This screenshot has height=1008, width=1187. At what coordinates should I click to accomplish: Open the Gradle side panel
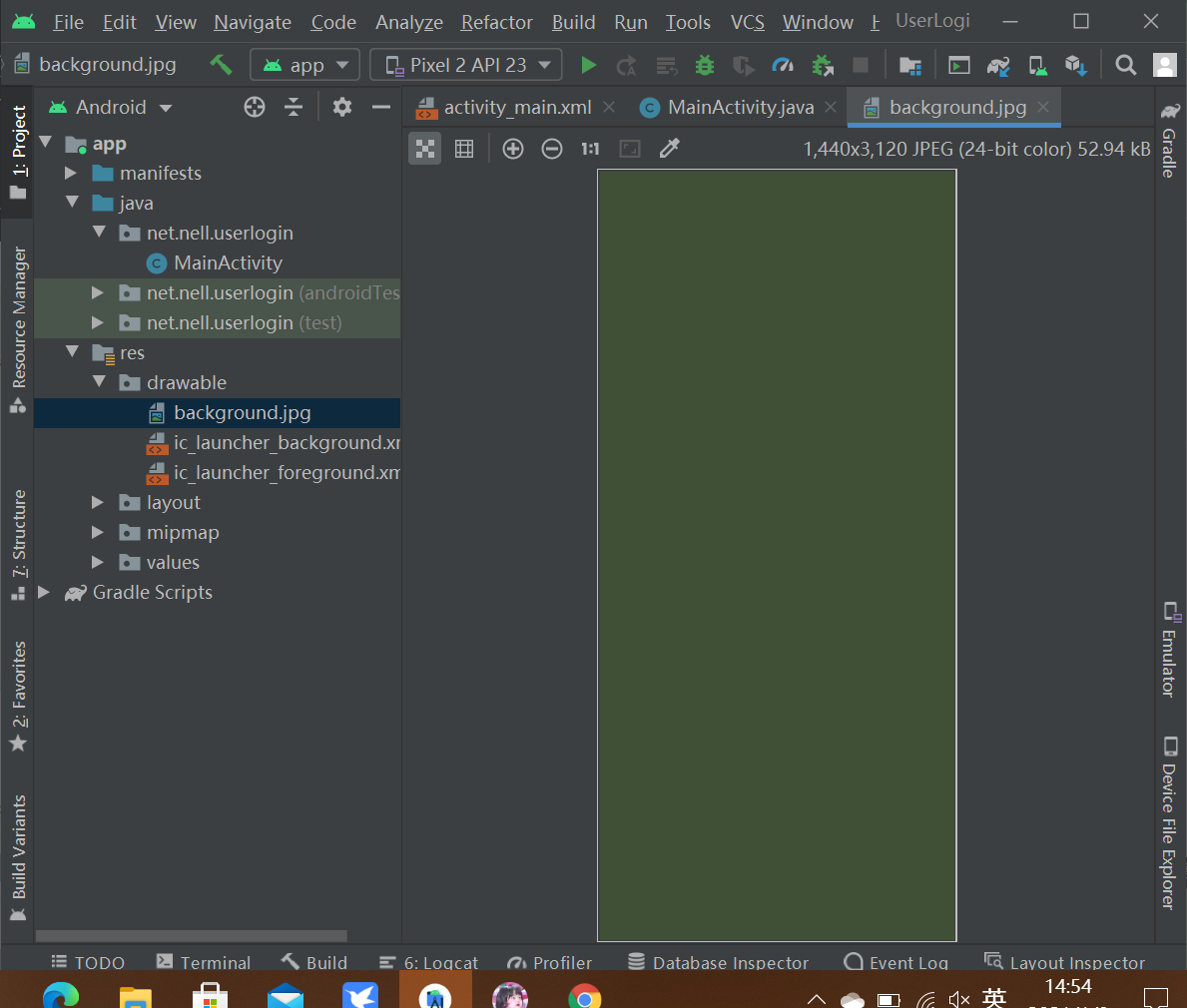(x=1170, y=141)
